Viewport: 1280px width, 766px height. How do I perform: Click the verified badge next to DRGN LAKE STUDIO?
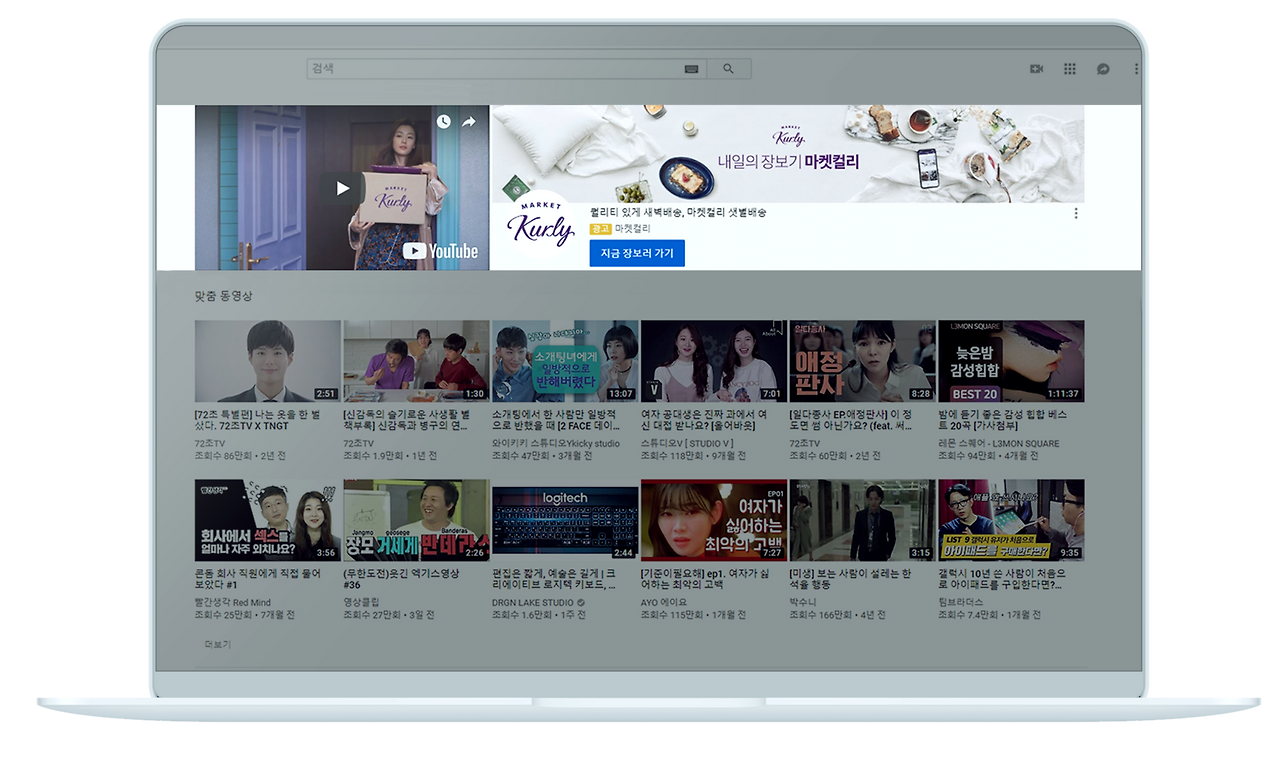pyautogui.click(x=580, y=603)
